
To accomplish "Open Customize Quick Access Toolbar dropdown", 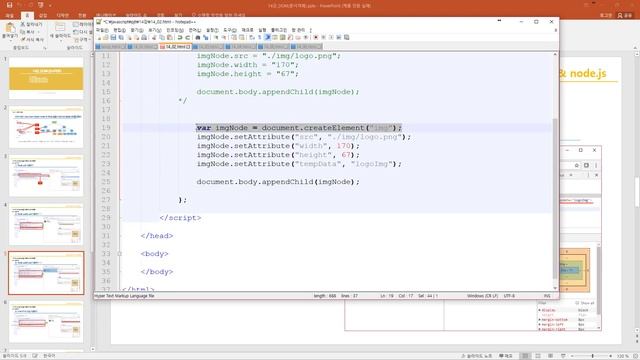I will click(x=50, y=6).
